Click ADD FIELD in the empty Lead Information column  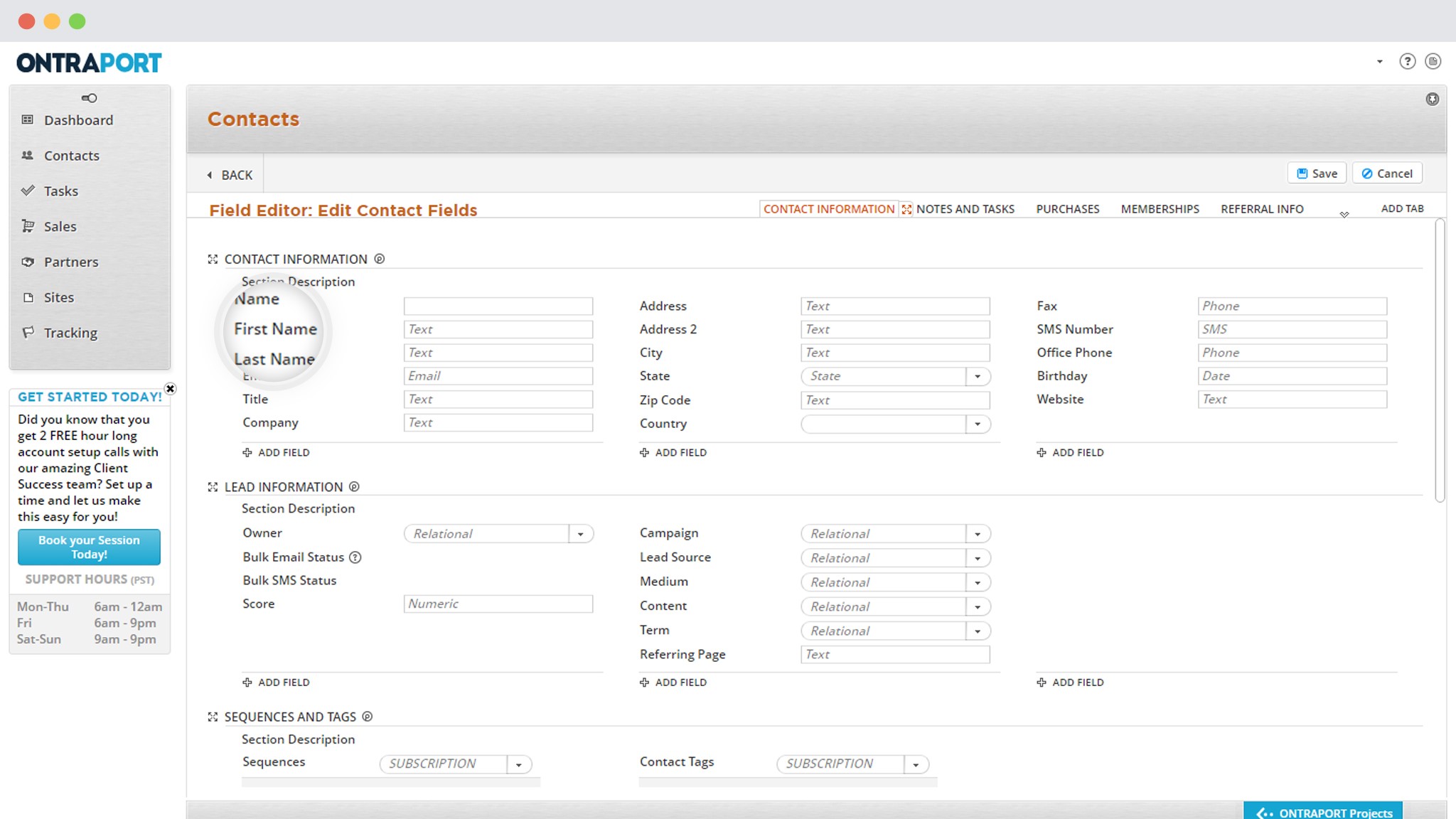pyautogui.click(x=1070, y=682)
